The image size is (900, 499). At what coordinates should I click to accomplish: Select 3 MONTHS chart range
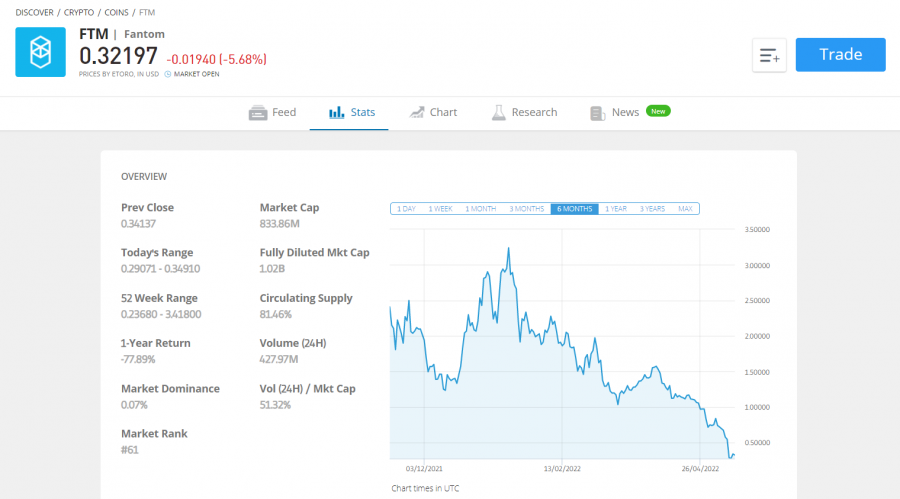click(x=526, y=208)
